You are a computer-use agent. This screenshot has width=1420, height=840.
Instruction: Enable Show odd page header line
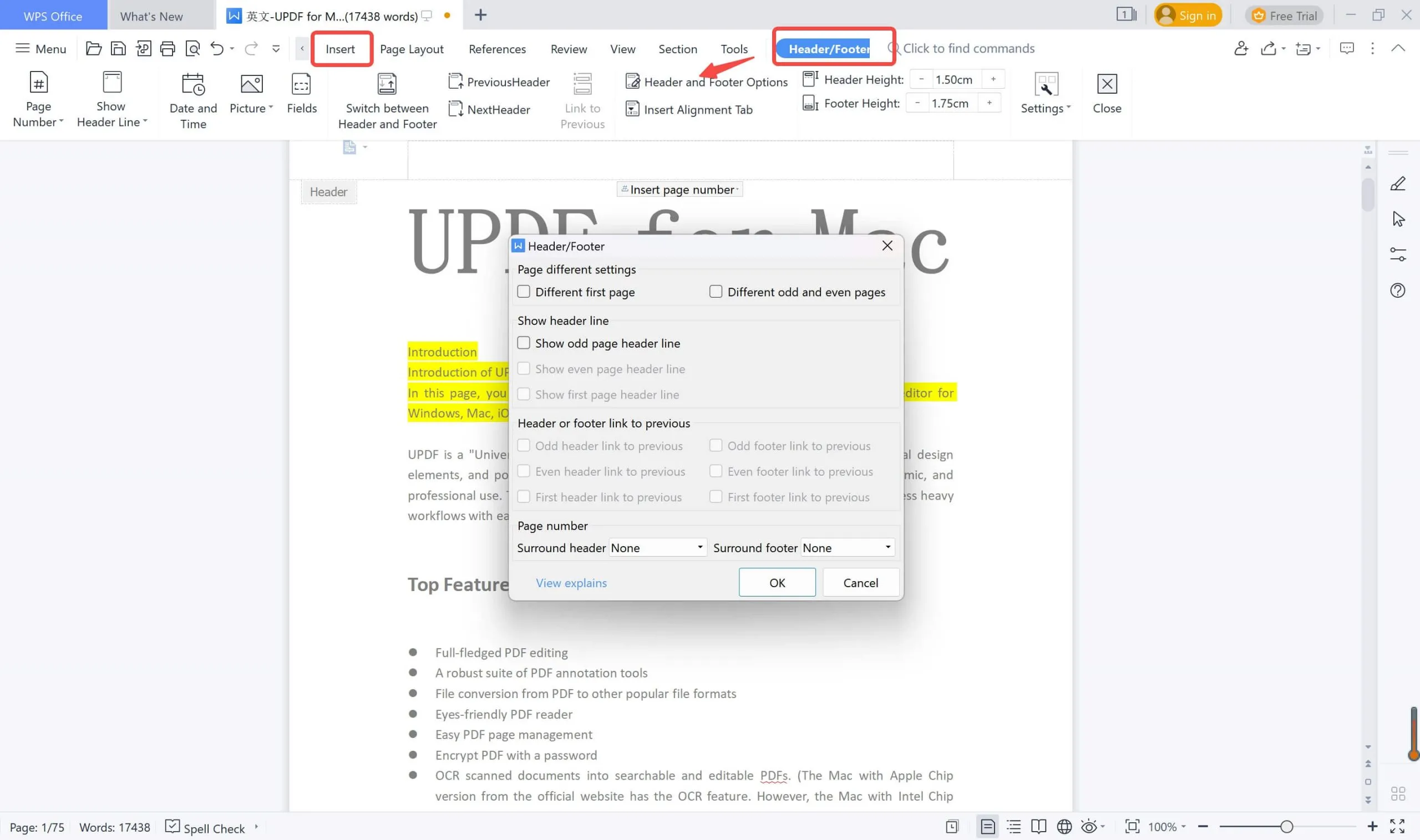click(x=523, y=343)
